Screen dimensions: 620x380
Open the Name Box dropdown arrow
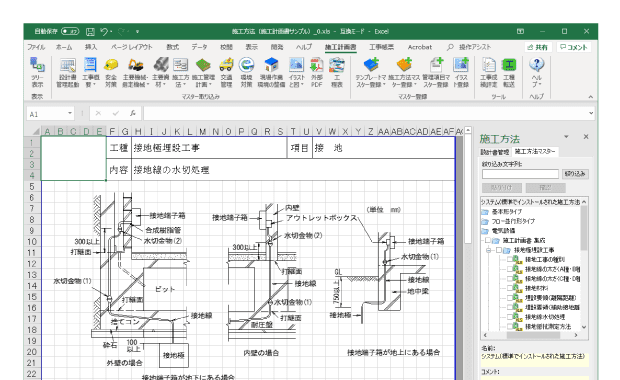click(70, 113)
